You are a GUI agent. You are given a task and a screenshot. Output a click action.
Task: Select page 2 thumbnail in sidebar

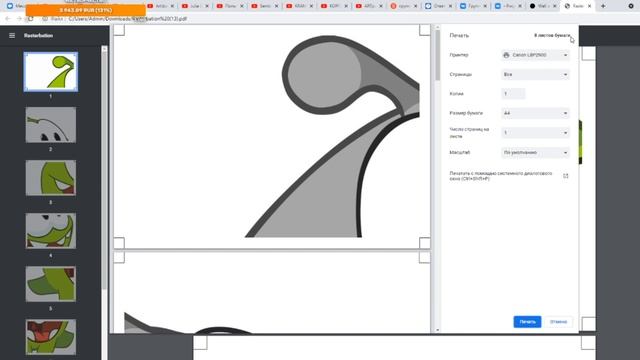point(51,125)
